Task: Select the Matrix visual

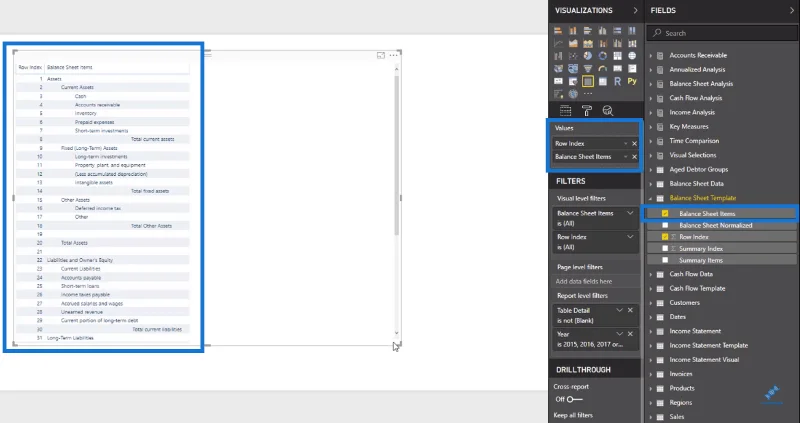Action: tap(603, 82)
